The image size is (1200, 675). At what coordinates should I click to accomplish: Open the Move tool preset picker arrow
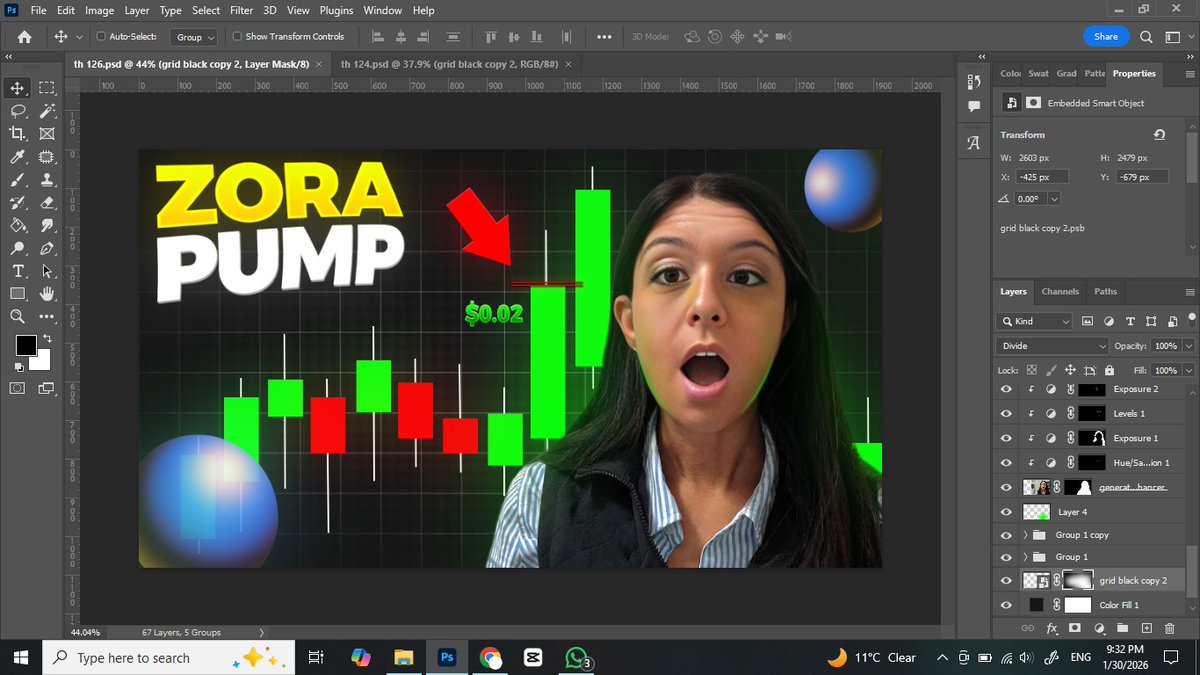79,37
